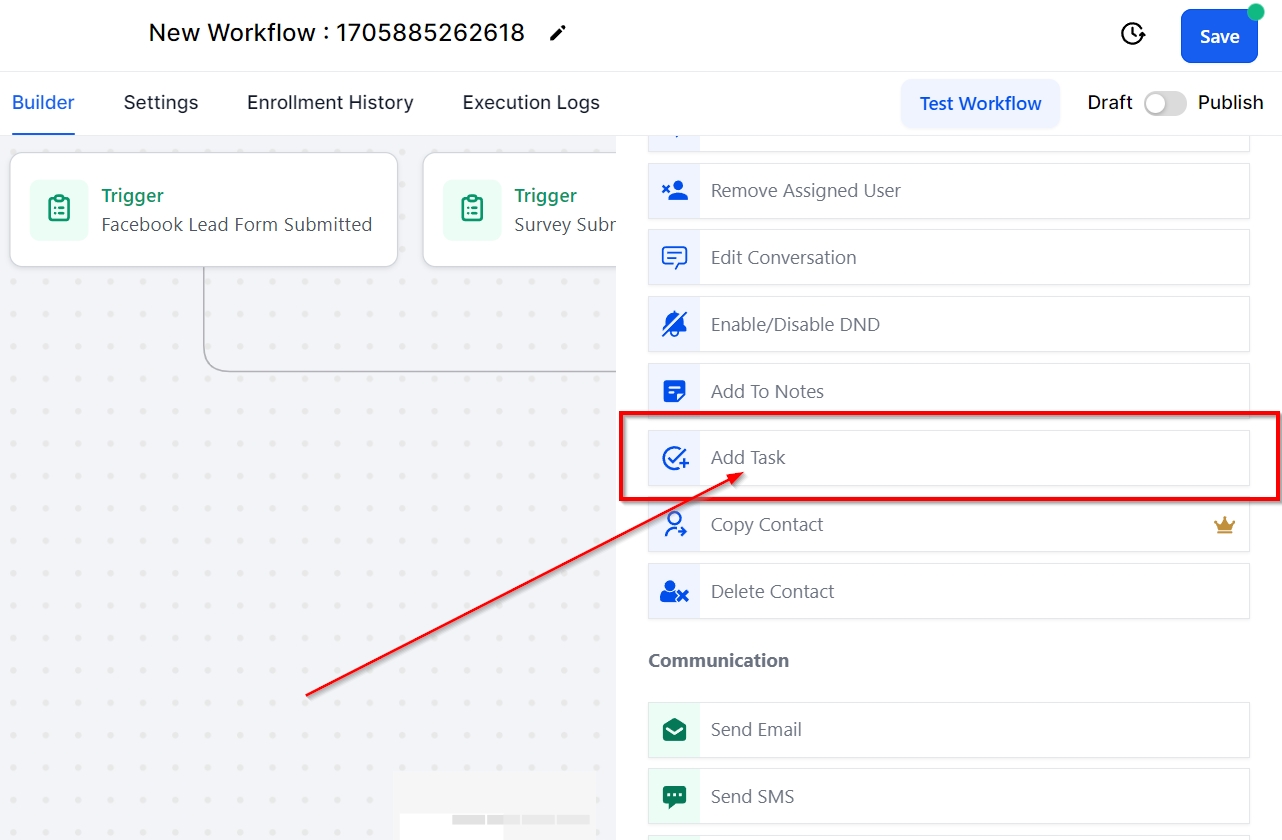Toggle the Draft/Publish switch
1282x840 pixels.
pyautogui.click(x=1165, y=103)
